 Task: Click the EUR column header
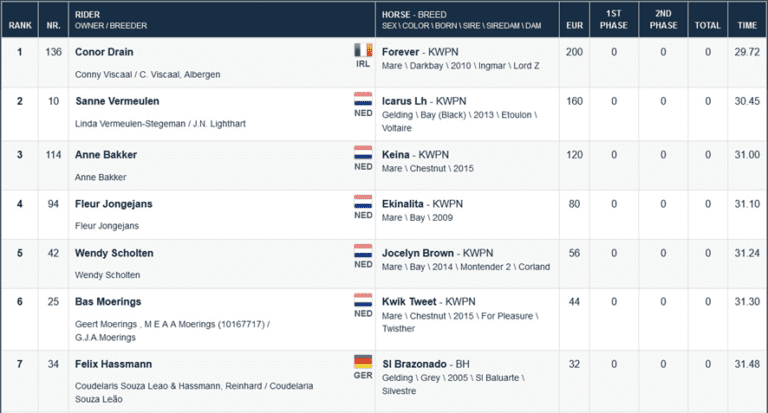click(x=575, y=25)
